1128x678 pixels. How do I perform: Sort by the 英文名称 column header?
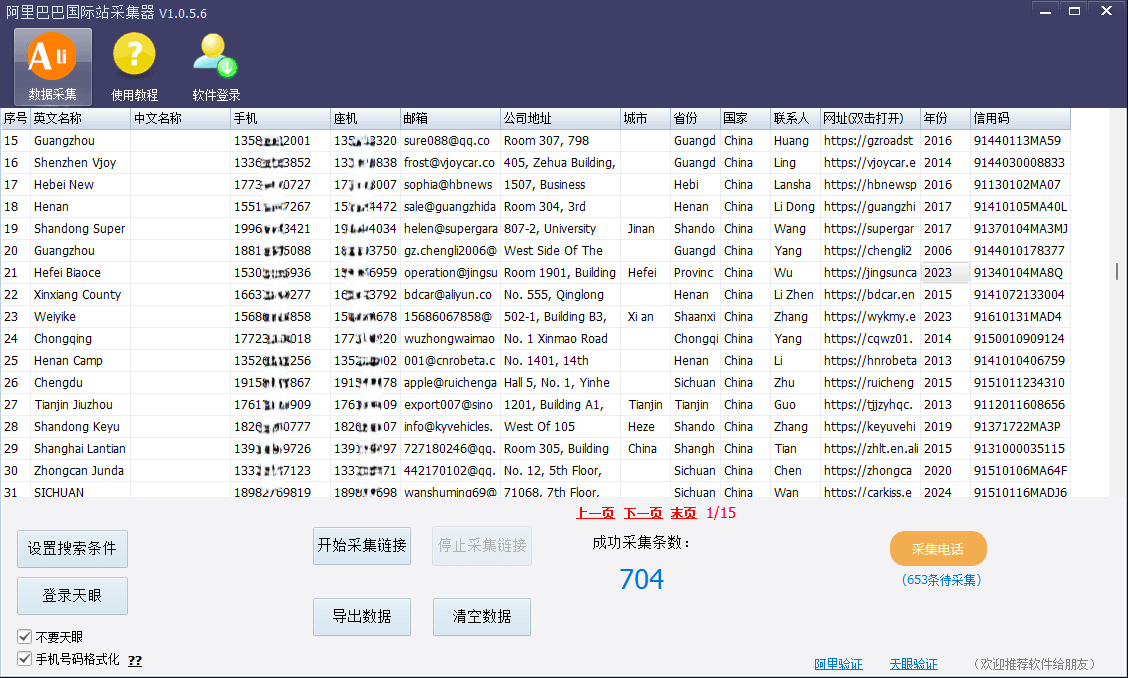(x=80, y=118)
